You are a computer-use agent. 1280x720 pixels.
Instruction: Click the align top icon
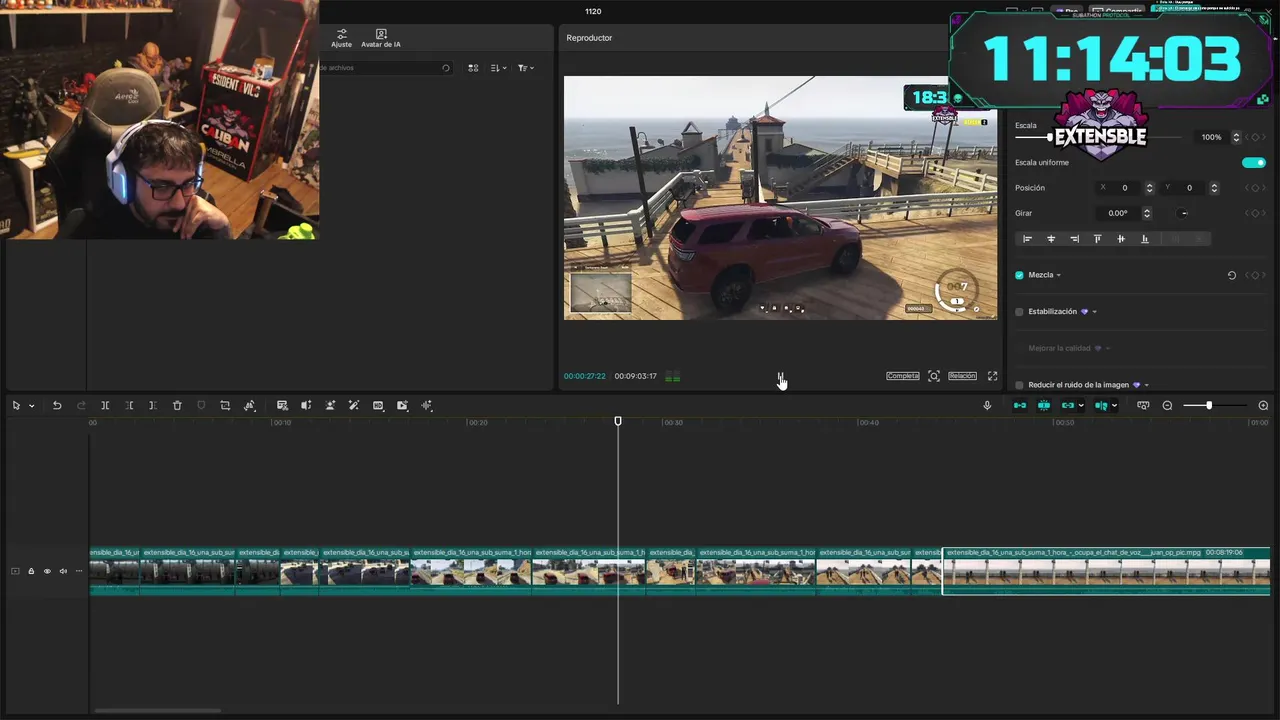pos(1097,239)
